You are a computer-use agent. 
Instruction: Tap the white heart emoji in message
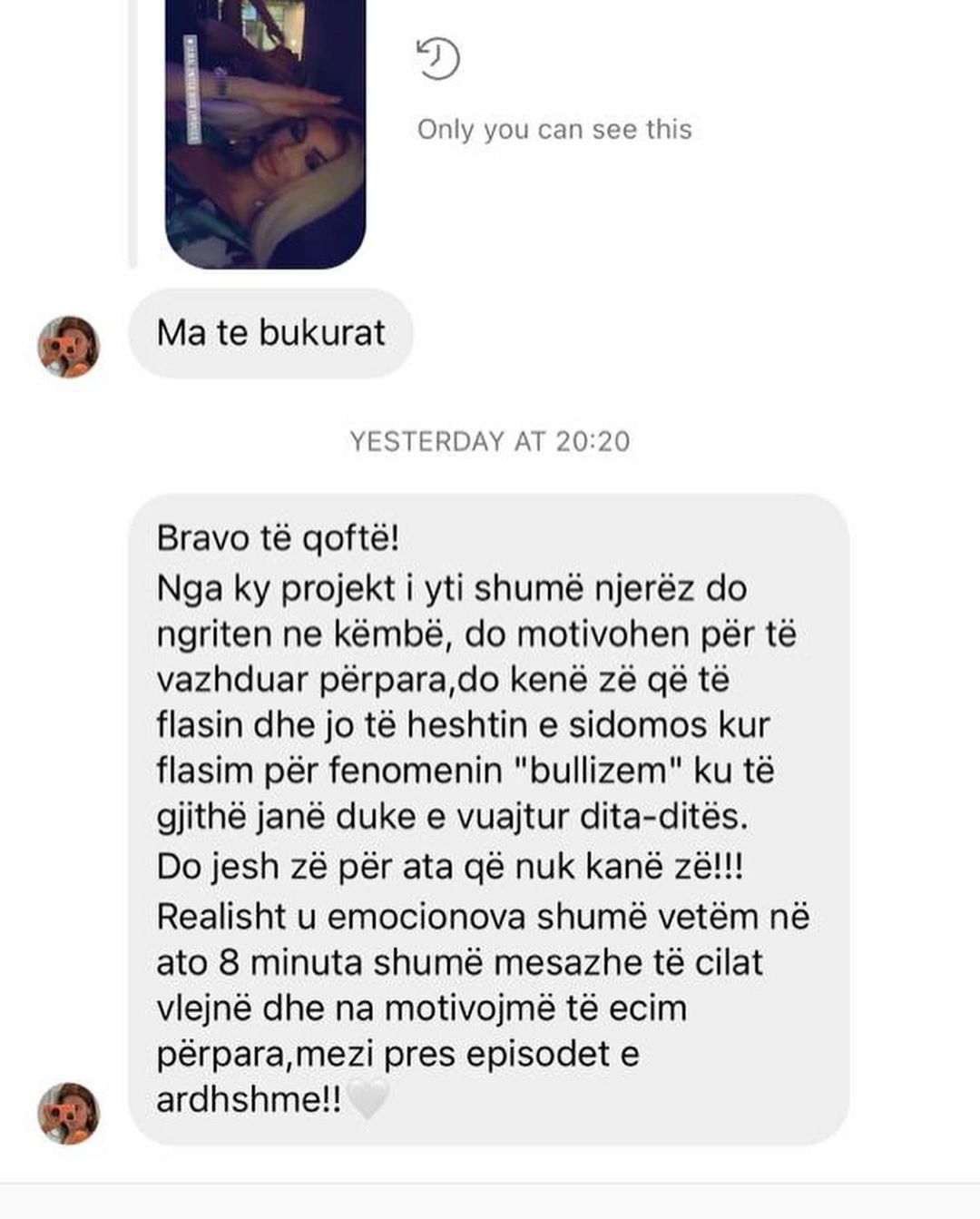click(x=368, y=1099)
